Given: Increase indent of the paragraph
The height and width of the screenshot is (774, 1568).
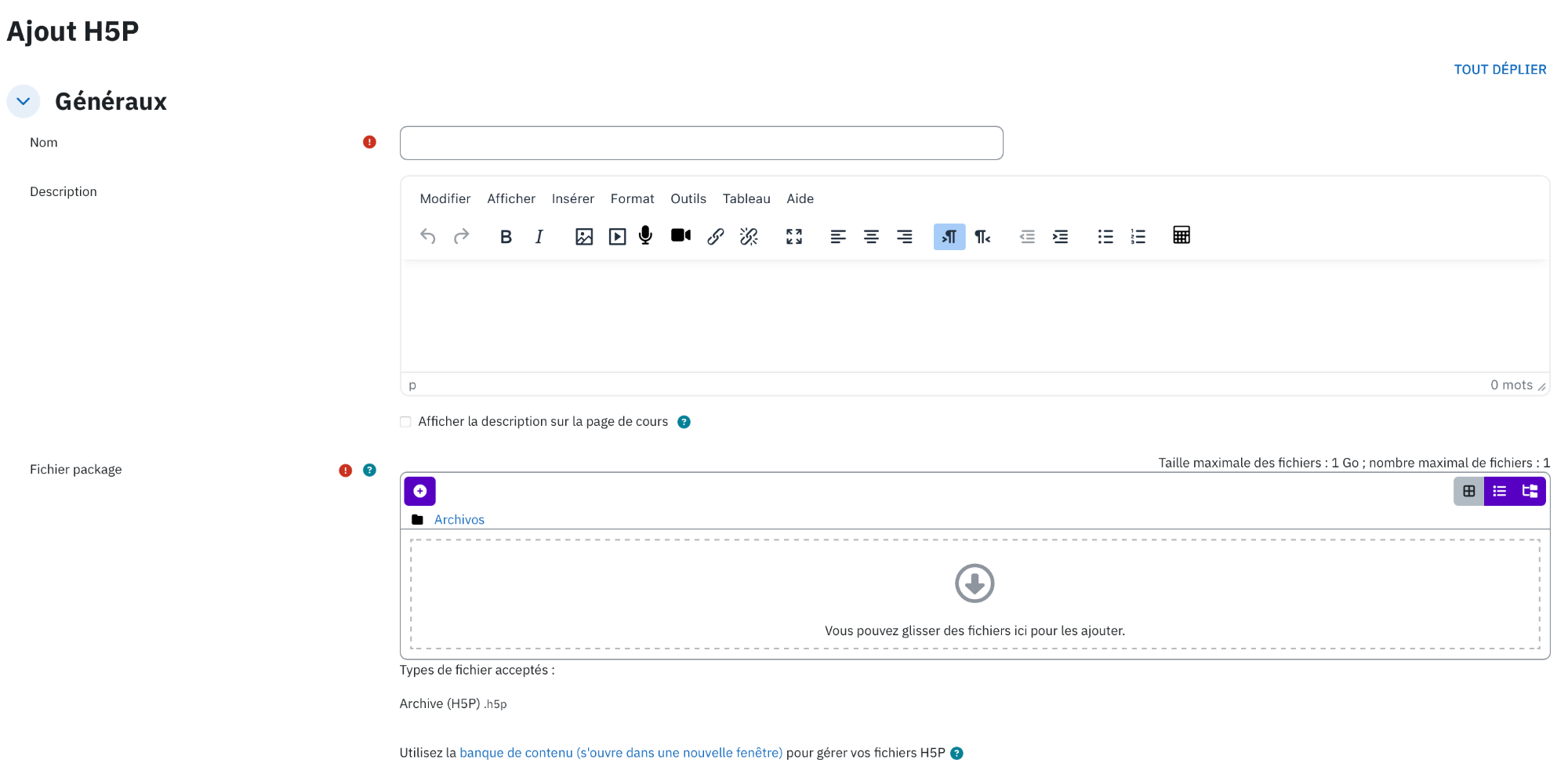Looking at the screenshot, I should 1060,236.
